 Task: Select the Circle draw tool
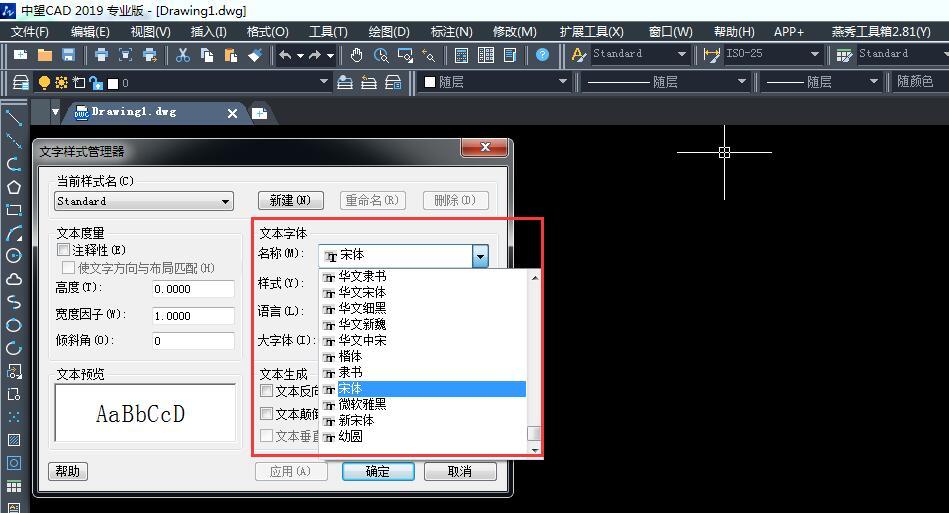click(x=13, y=256)
